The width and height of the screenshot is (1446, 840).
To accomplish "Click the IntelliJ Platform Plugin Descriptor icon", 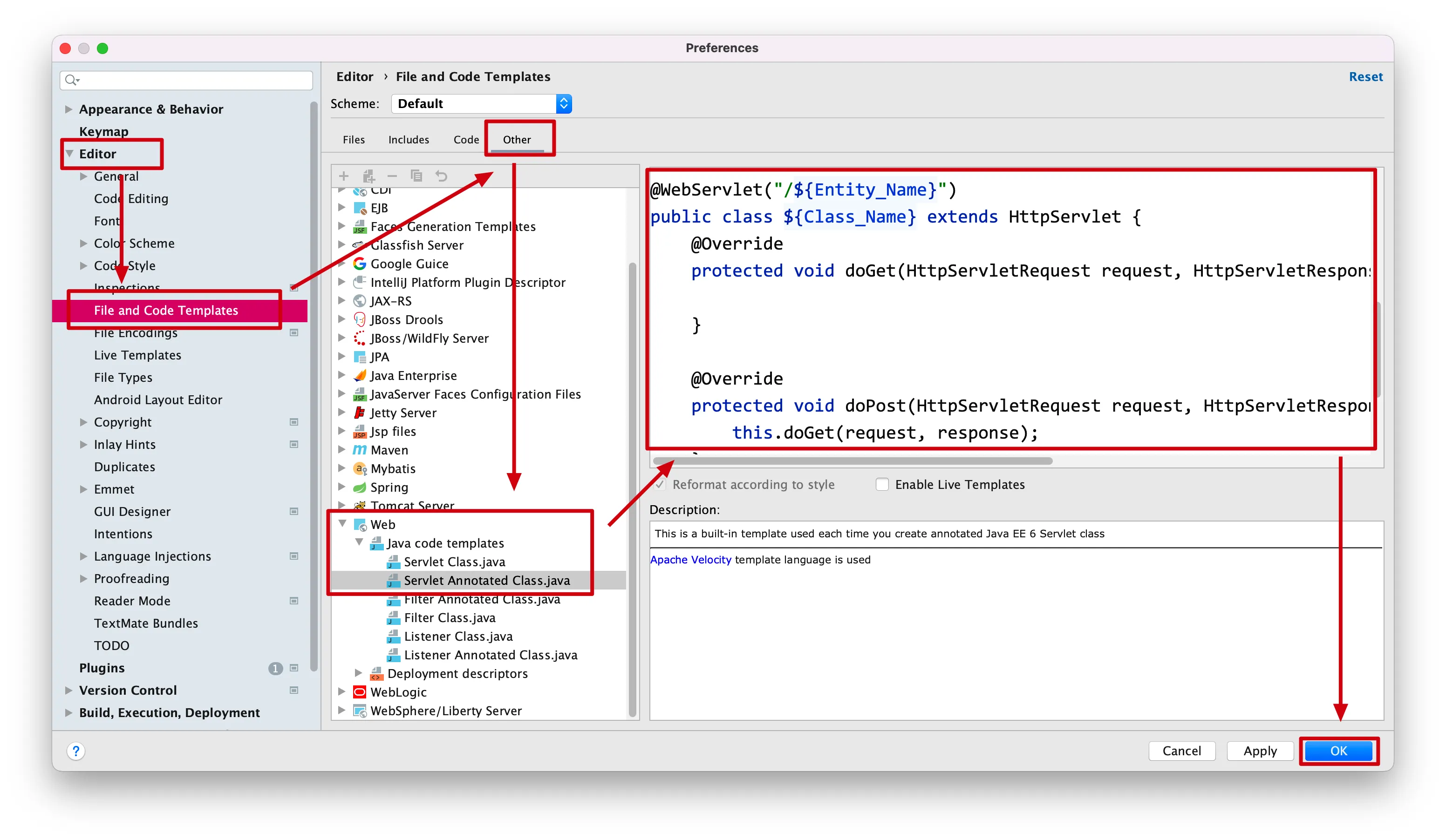I will [360, 282].
